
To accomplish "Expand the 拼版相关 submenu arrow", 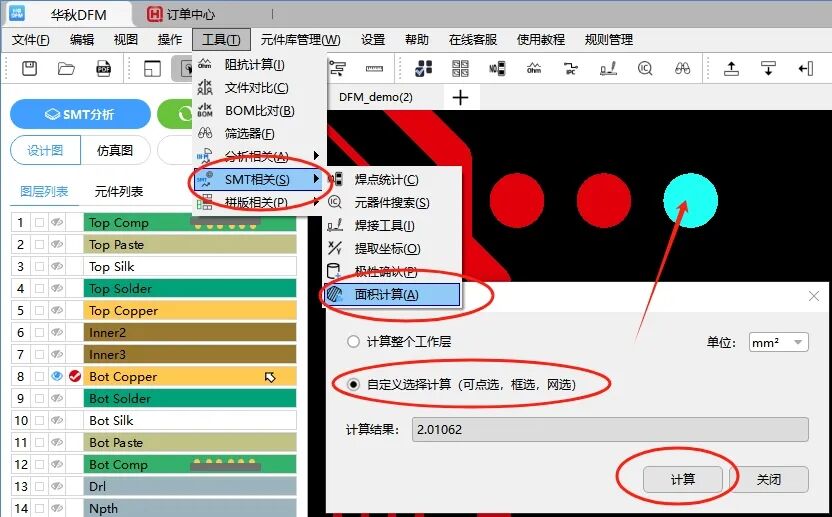I will point(316,203).
